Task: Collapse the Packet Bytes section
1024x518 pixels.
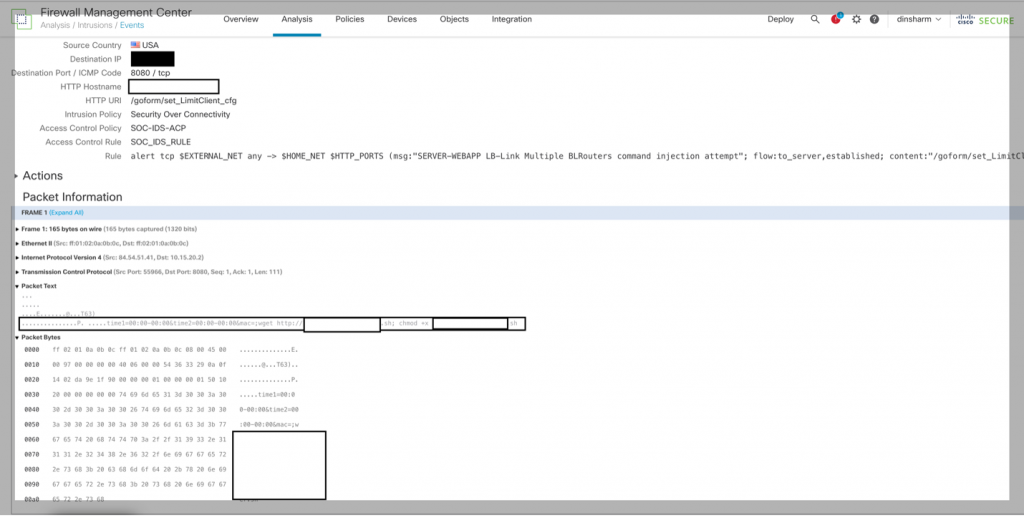Action: click(x=19, y=337)
